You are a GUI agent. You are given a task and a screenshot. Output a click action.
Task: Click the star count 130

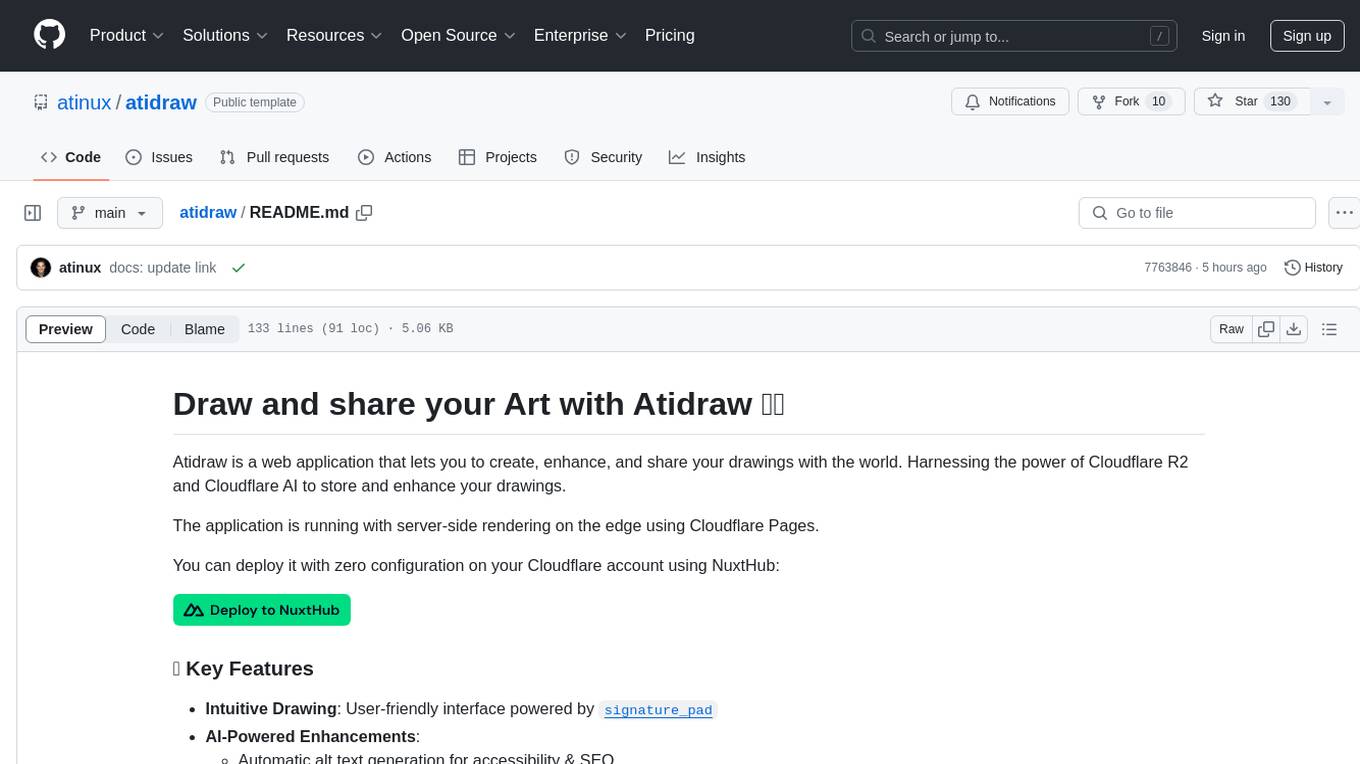(1280, 102)
